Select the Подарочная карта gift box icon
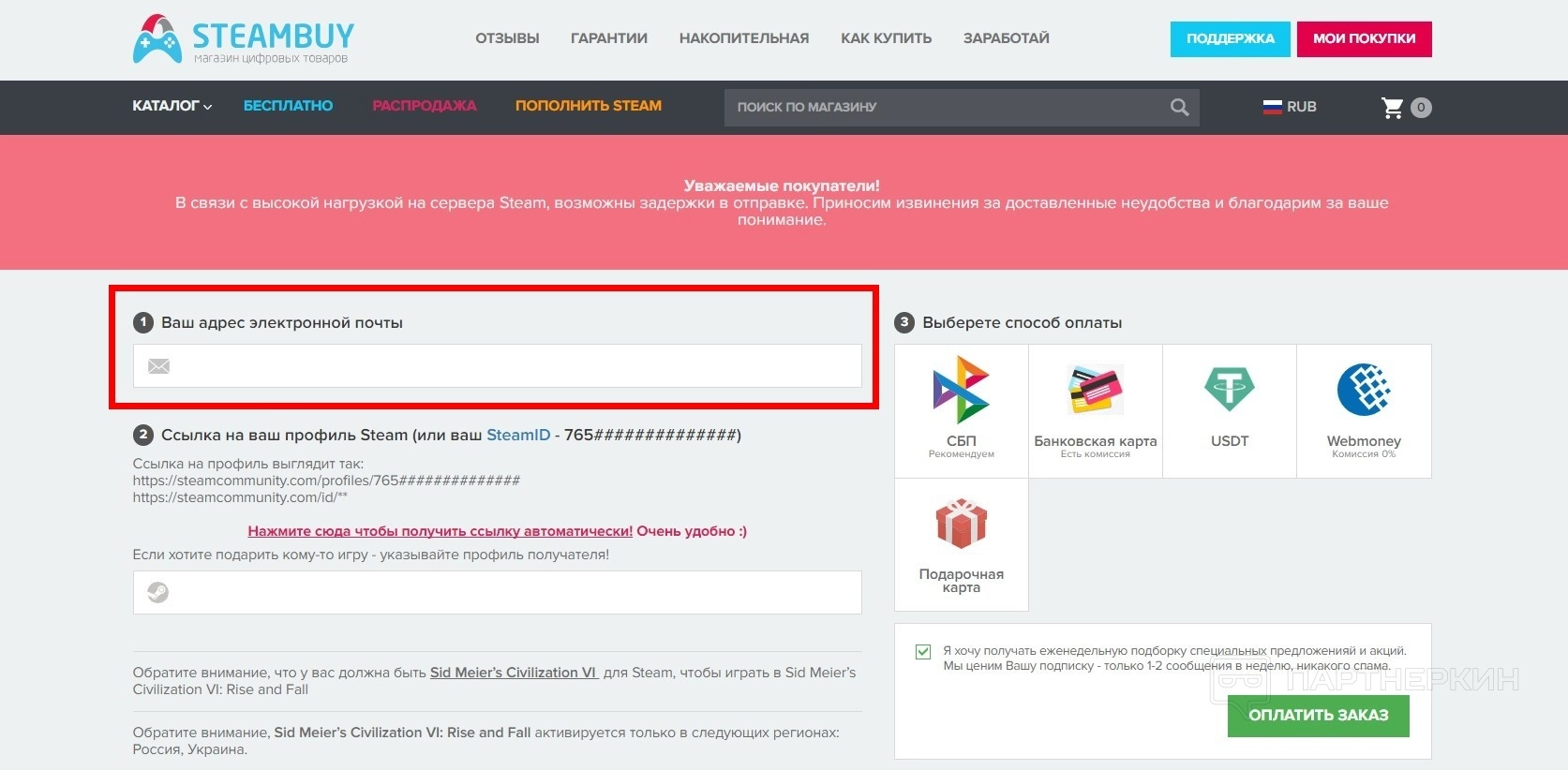The image size is (1568, 770). pyautogui.click(x=962, y=524)
